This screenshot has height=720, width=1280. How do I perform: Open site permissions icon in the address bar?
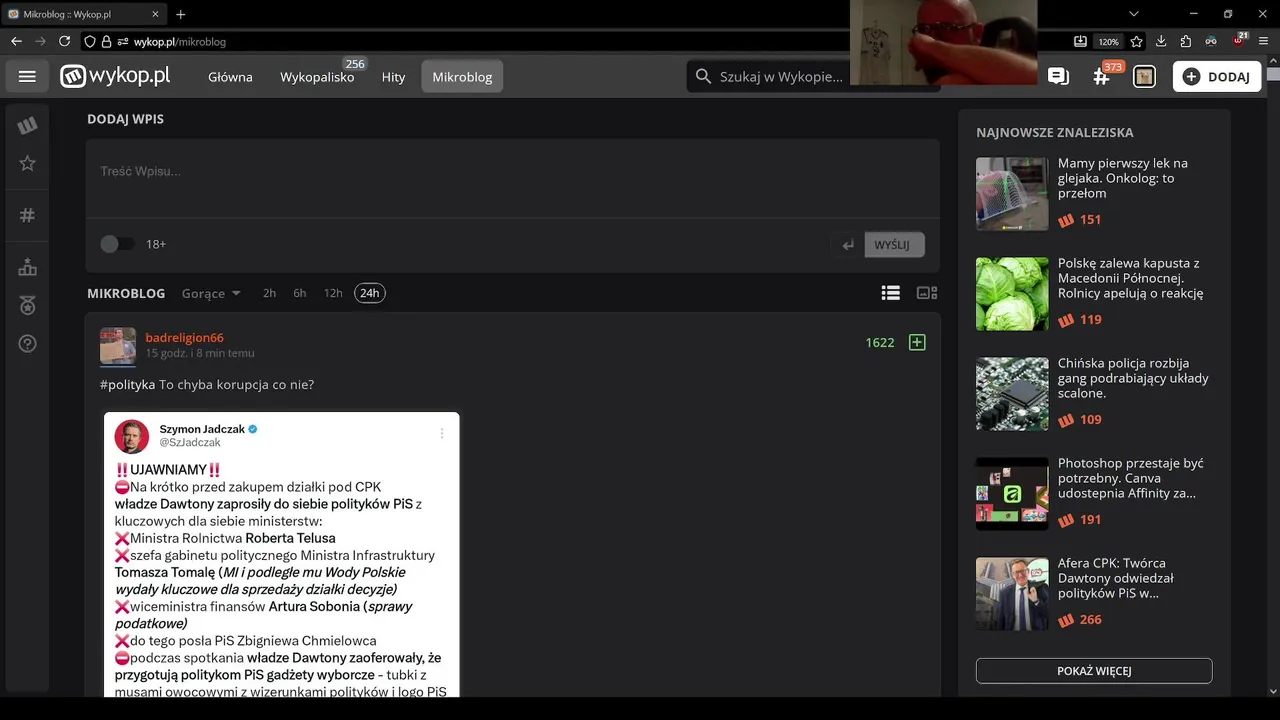(124, 42)
